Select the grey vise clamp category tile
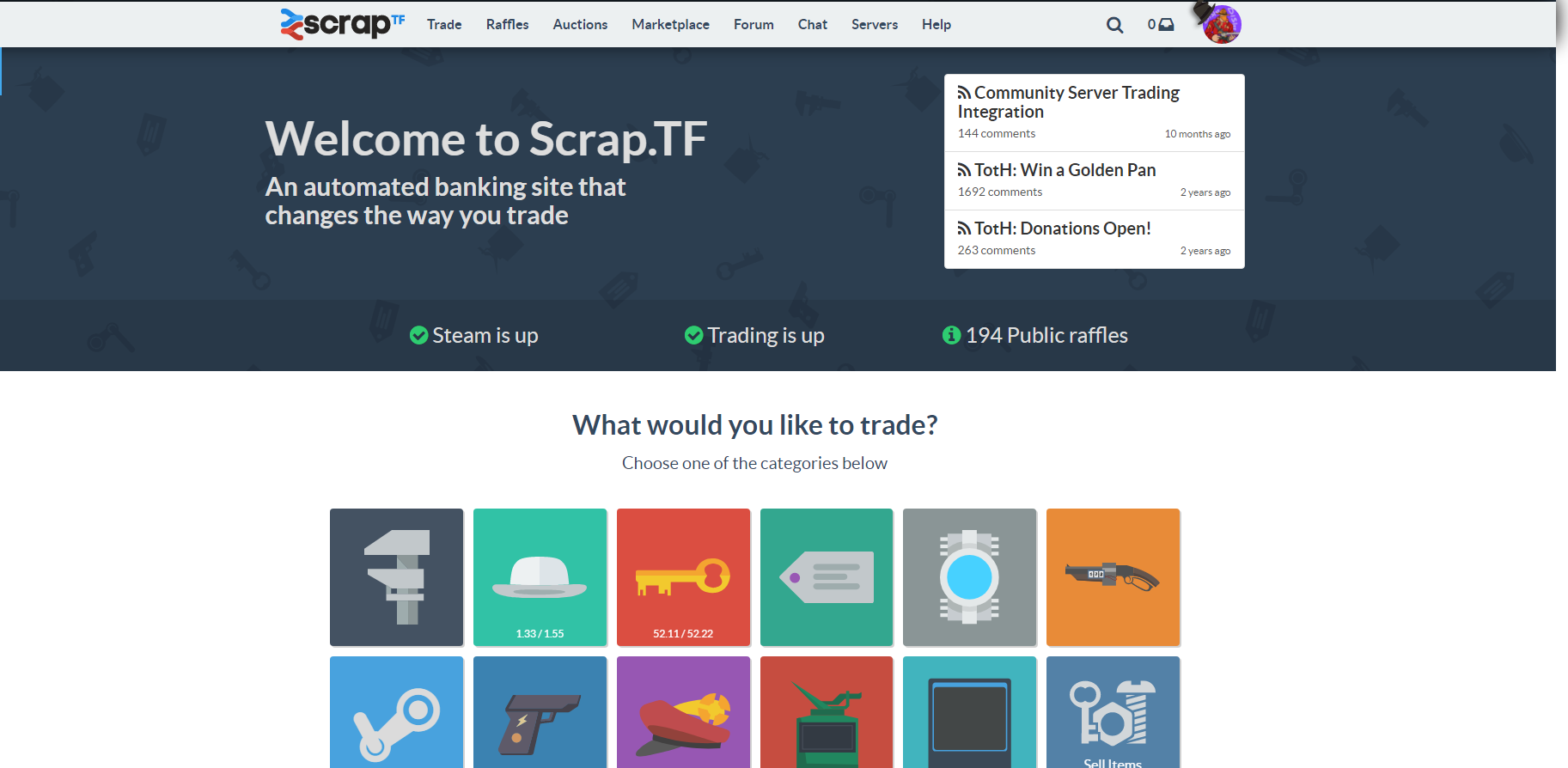Screen dimensions: 1568x768 397,577
